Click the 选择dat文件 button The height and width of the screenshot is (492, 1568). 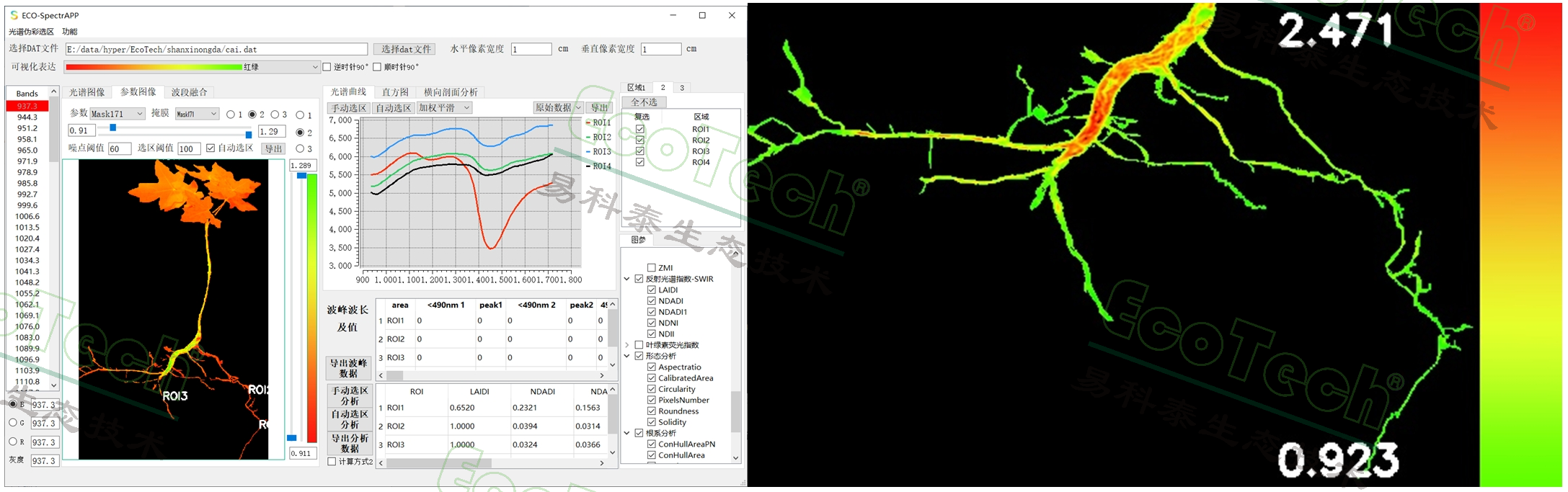click(x=405, y=49)
